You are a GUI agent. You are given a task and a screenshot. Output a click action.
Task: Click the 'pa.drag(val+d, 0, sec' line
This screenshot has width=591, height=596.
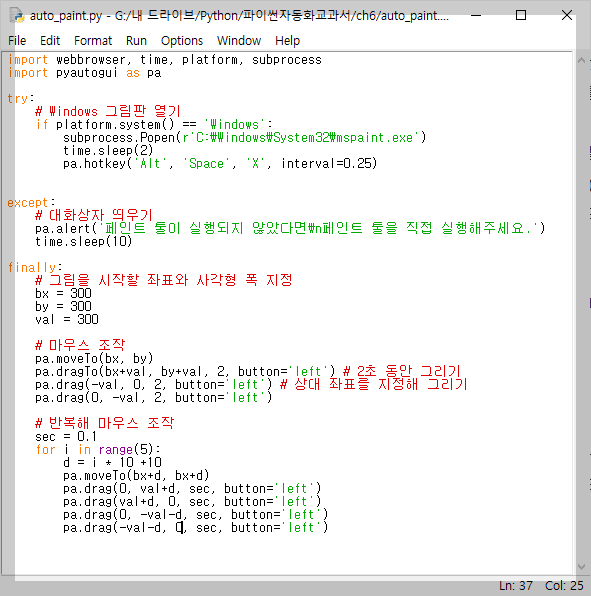pyautogui.click(x=192, y=501)
